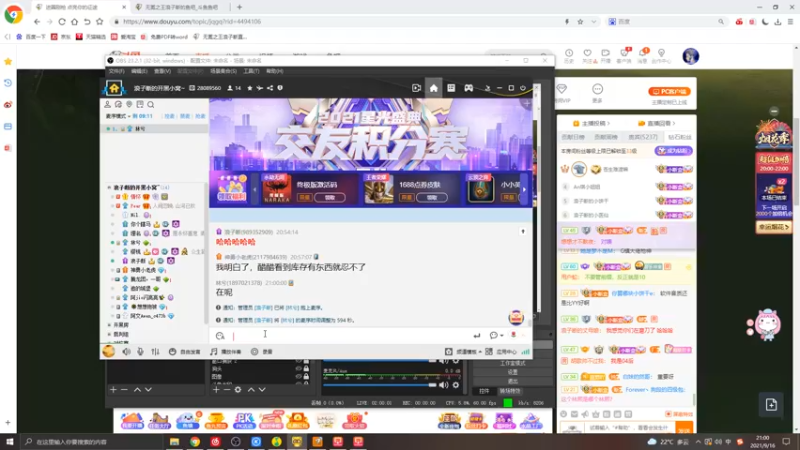
Task: Collapse the main channel tree node
Action: [109, 188]
